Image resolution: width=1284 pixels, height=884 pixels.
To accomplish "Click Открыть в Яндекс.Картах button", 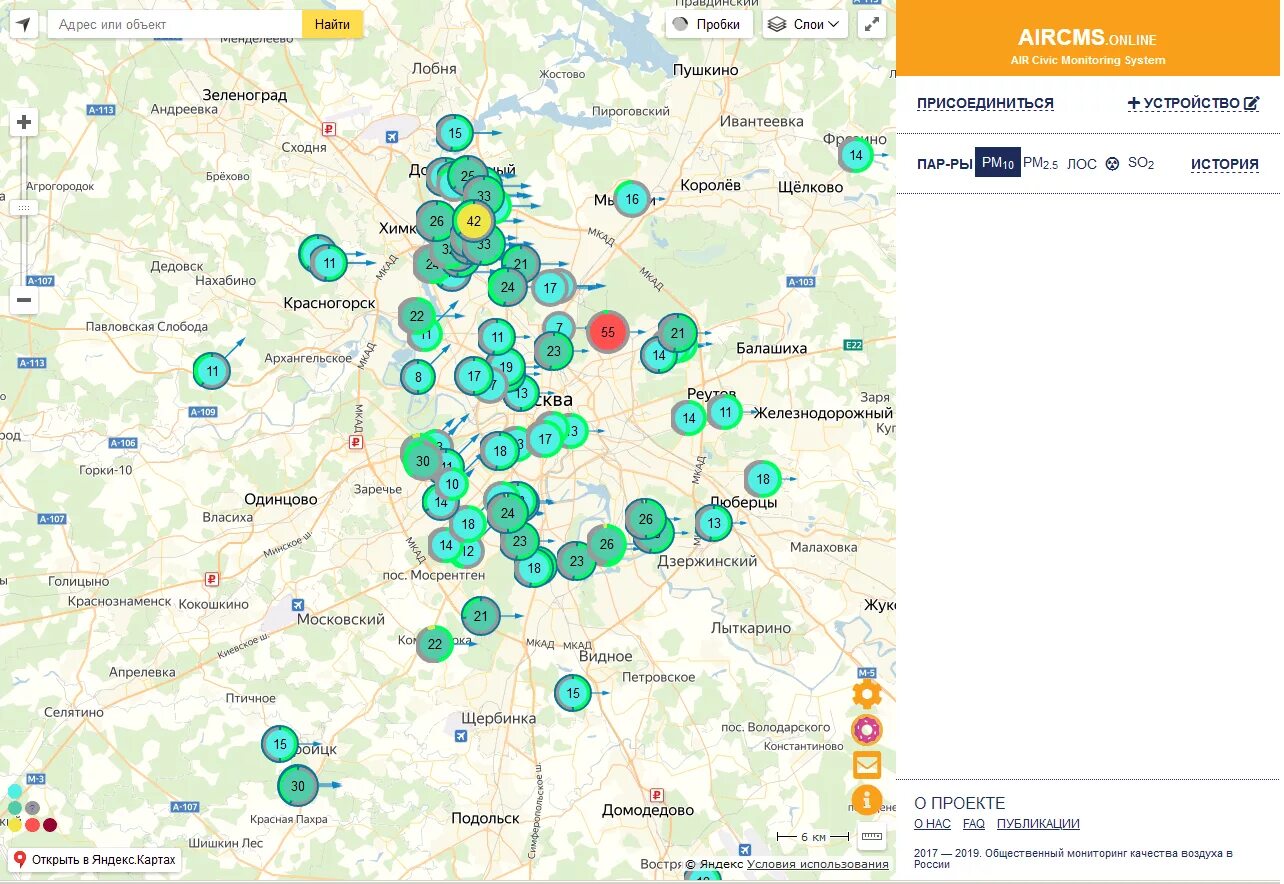I will [x=95, y=859].
